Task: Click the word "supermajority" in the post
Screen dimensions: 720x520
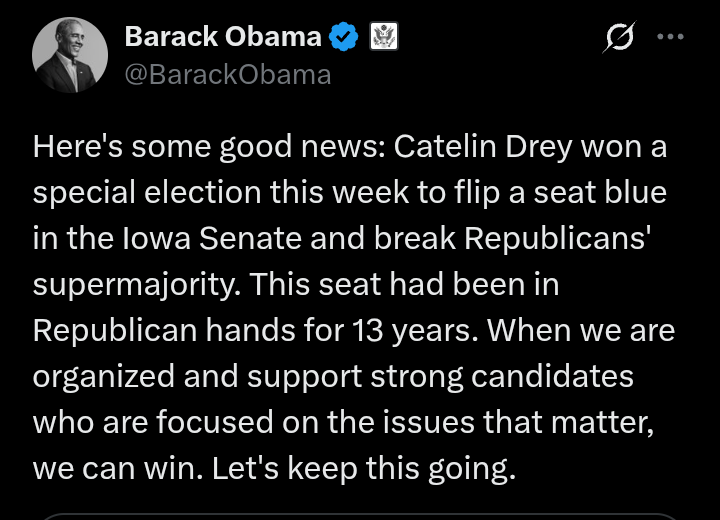Action: point(134,285)
